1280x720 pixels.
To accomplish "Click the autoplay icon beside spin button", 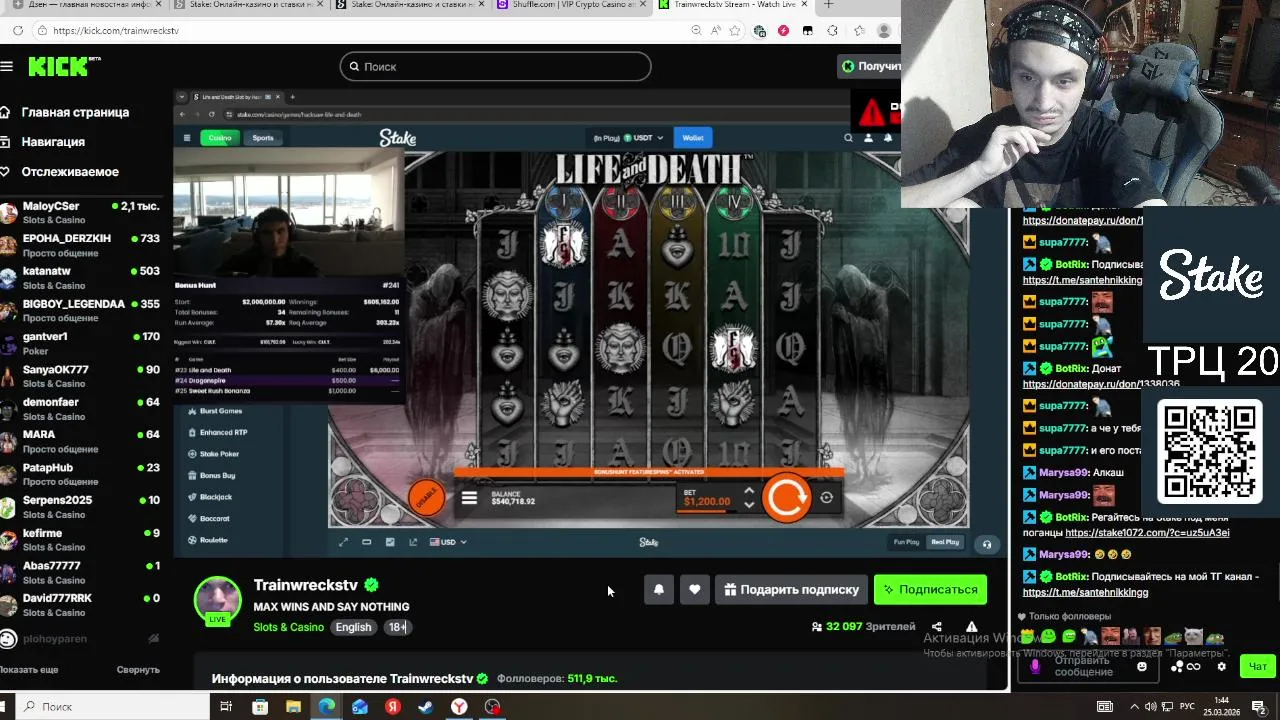I will 826,497.
